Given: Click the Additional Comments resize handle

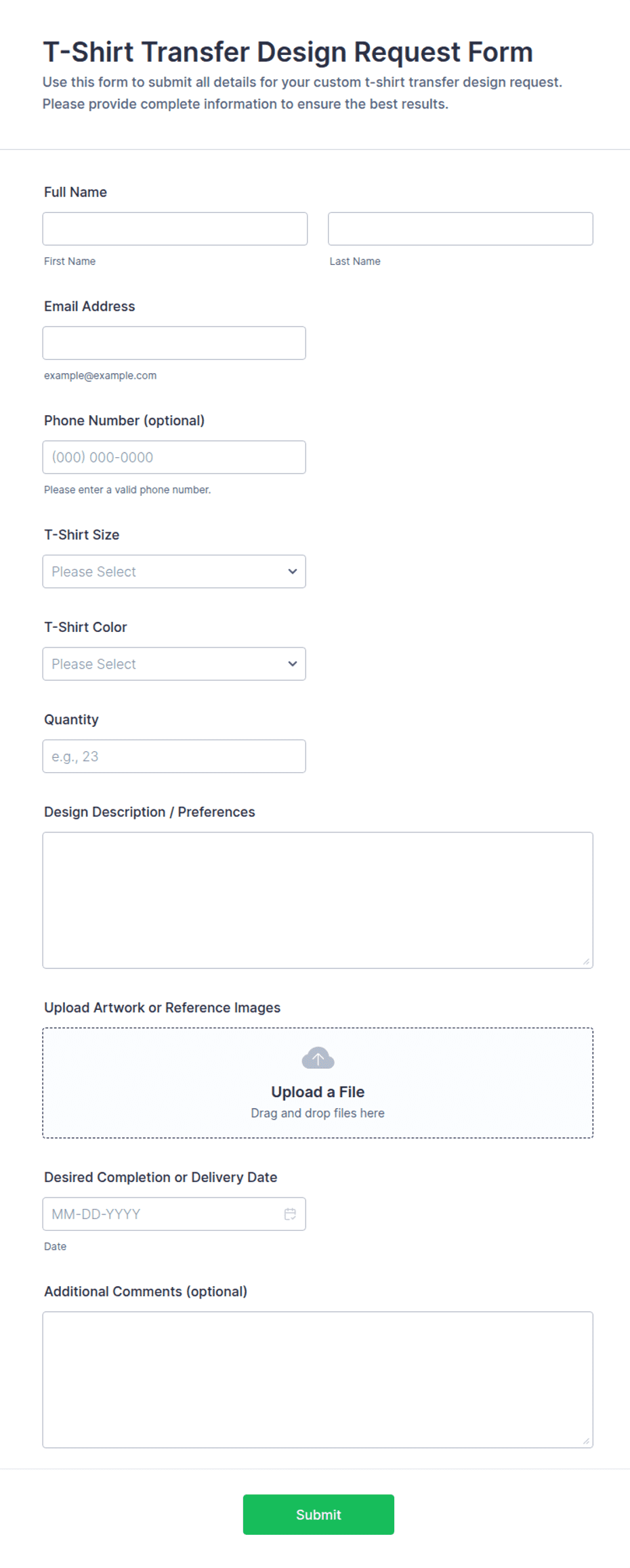Looking at the screenshot, I should [586, 1441].
